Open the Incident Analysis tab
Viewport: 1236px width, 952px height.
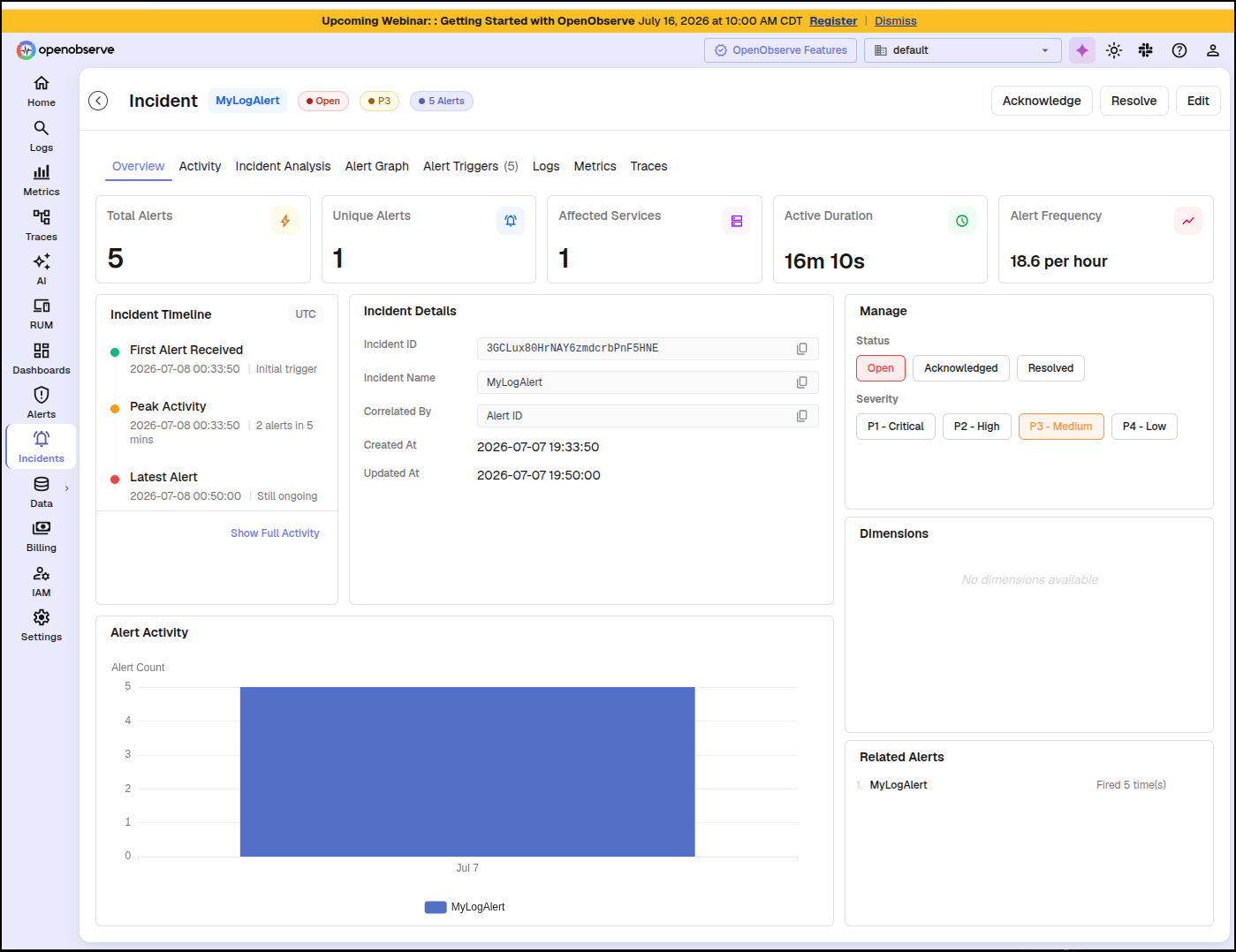(283, 166)
